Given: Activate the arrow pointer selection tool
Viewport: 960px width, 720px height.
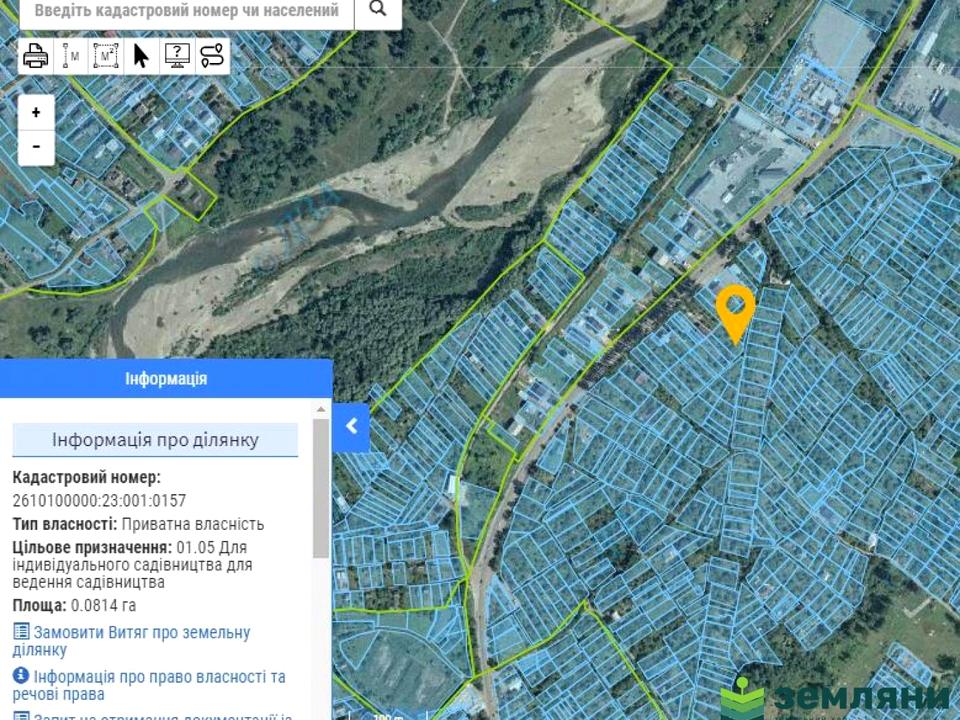Looking at the screenshot, I should (141, 56).
